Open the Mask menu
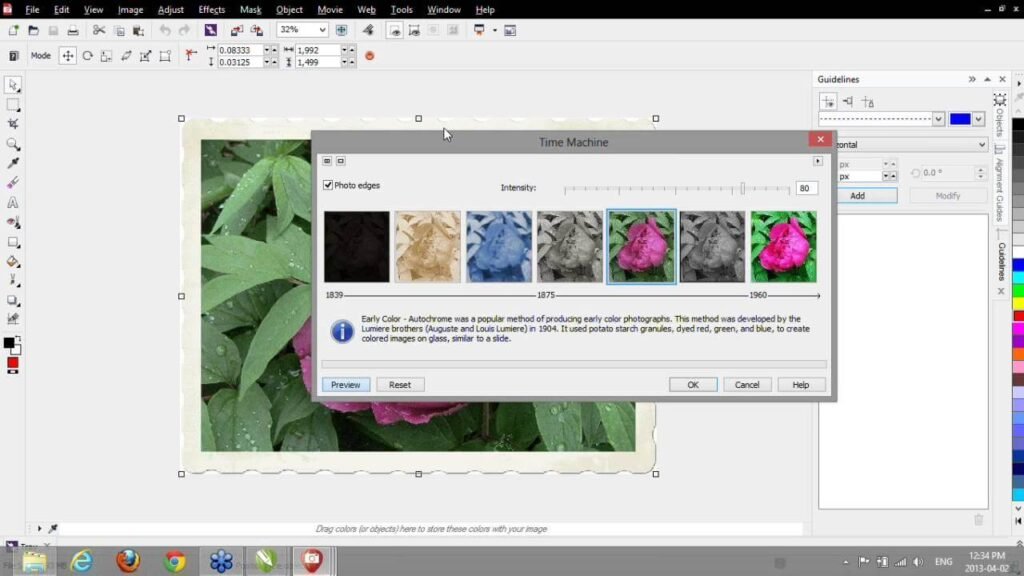Image resolution: width=1024 pixels, height=576 pixels. [250, 10]
